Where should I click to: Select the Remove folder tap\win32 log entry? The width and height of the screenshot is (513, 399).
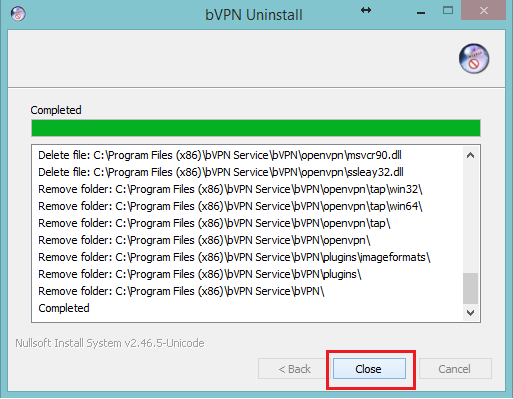(230, 189)
